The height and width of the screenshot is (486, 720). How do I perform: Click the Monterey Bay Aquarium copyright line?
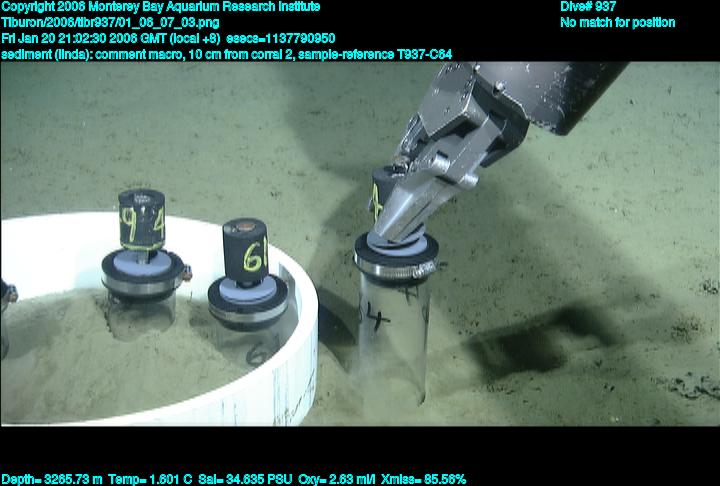(161, 7)
